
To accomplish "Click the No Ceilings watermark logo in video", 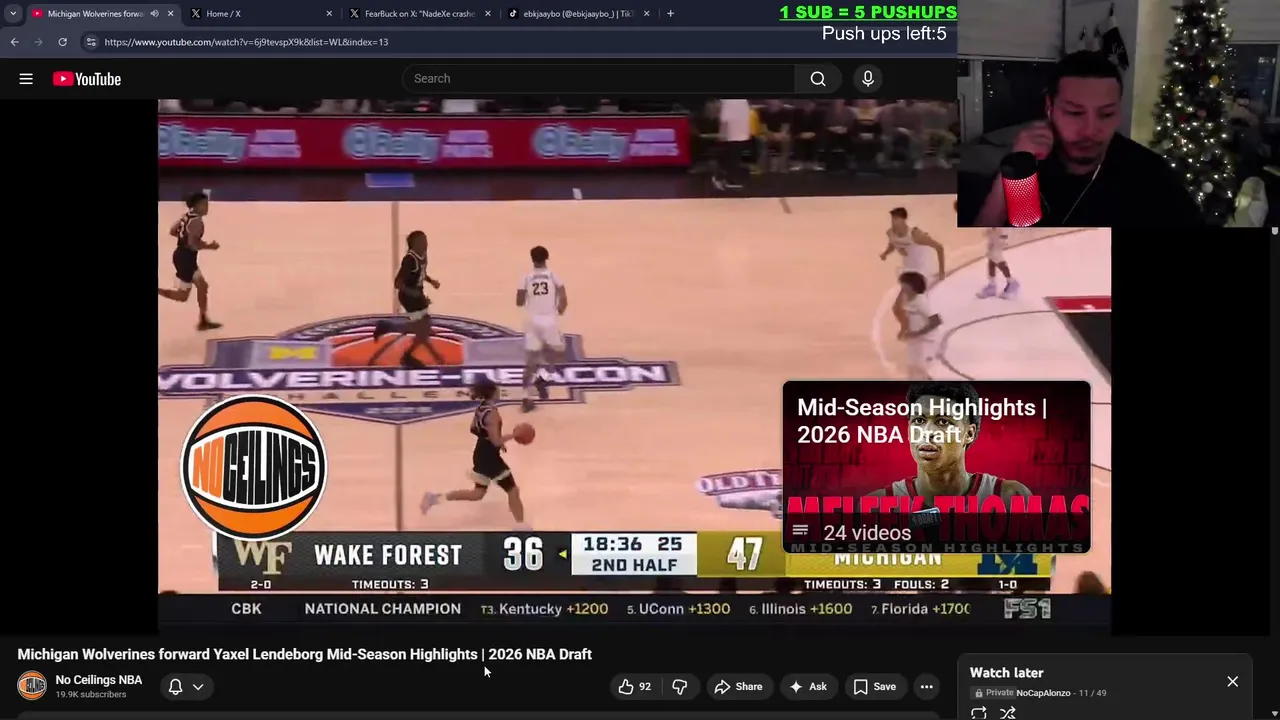I will 254,467.
